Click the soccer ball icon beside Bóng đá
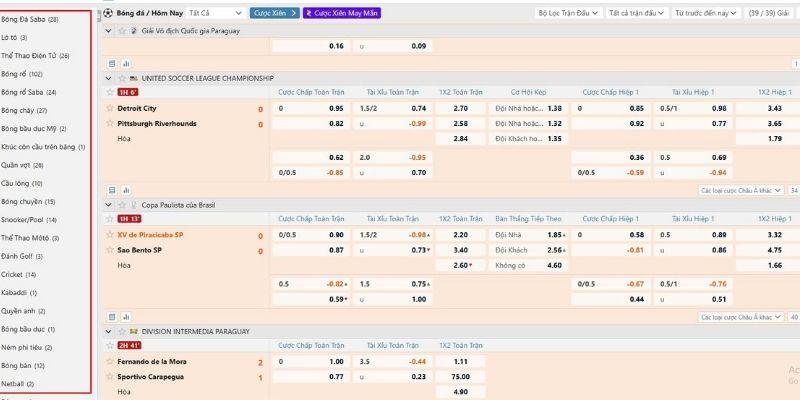This screenshot has width=800, height=400. tap(108, 13)
